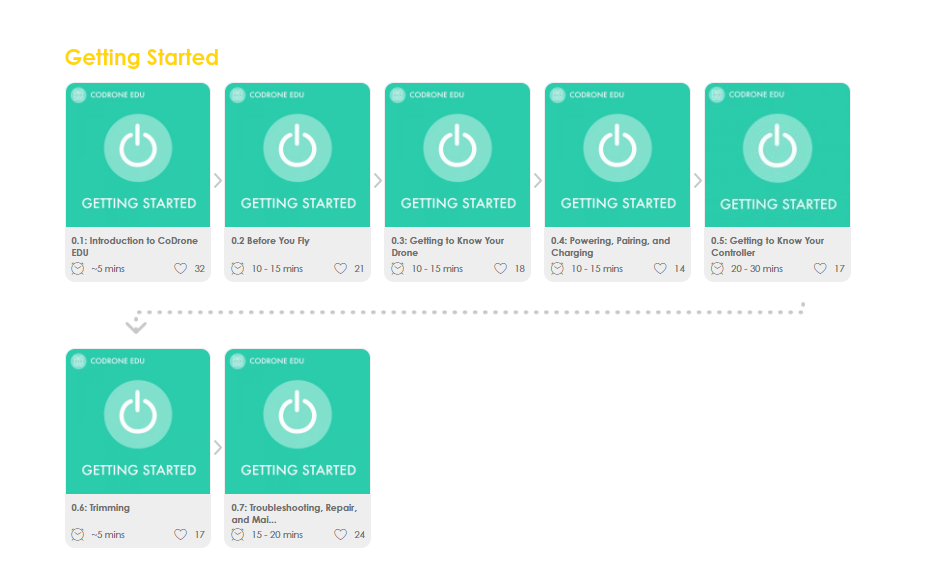Toggle heart on 0.2 Before You Fly
Image resolution: width=925 pixels, height=586 pixels.
pos(340,269)
